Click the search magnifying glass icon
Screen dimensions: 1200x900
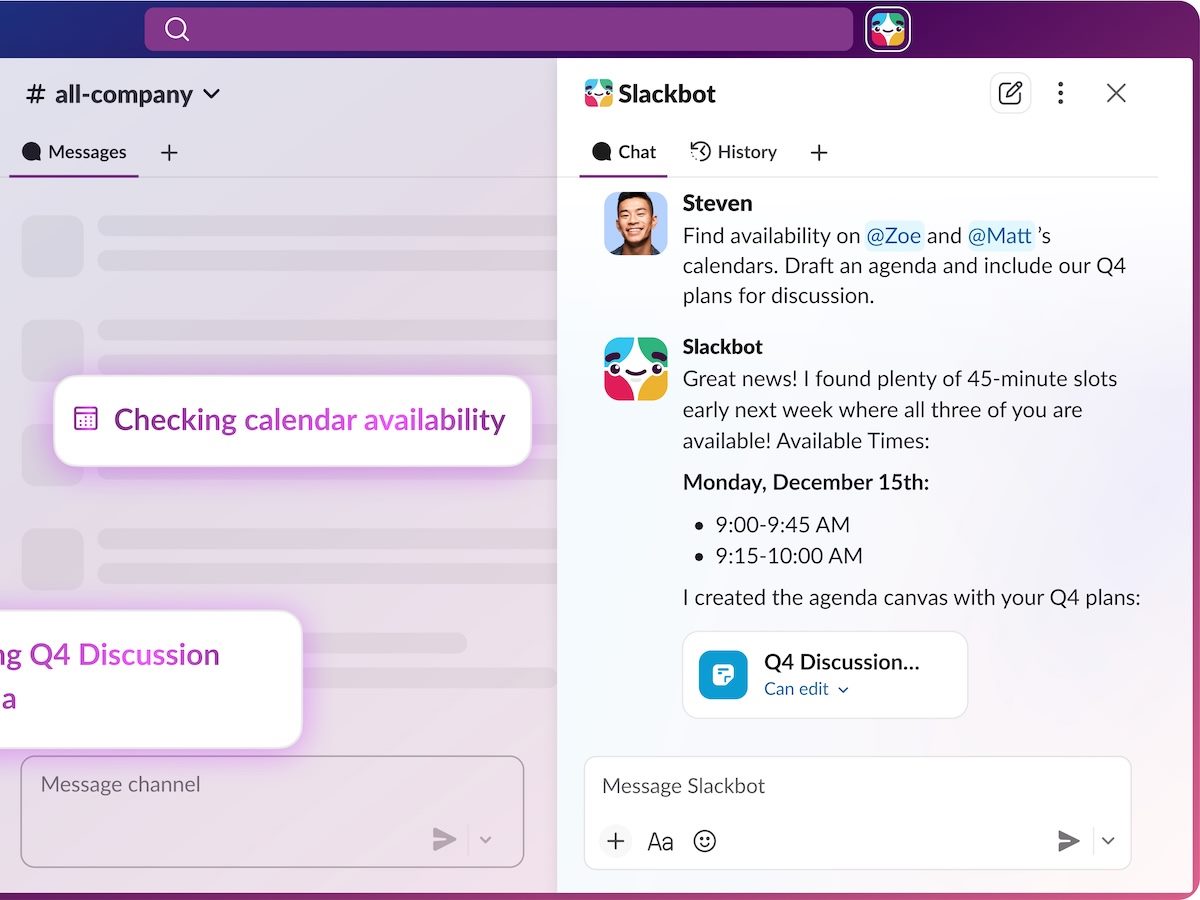tap(177, 29)
